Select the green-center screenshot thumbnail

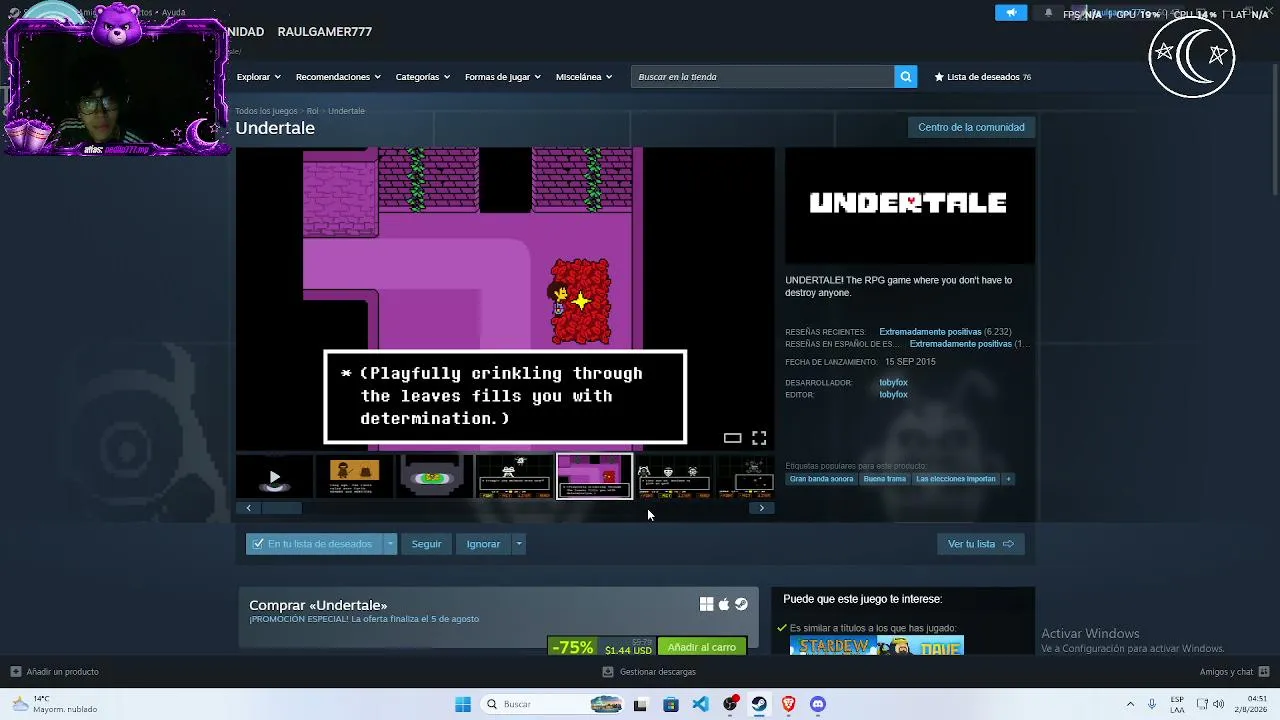click(x=434, y=476)
